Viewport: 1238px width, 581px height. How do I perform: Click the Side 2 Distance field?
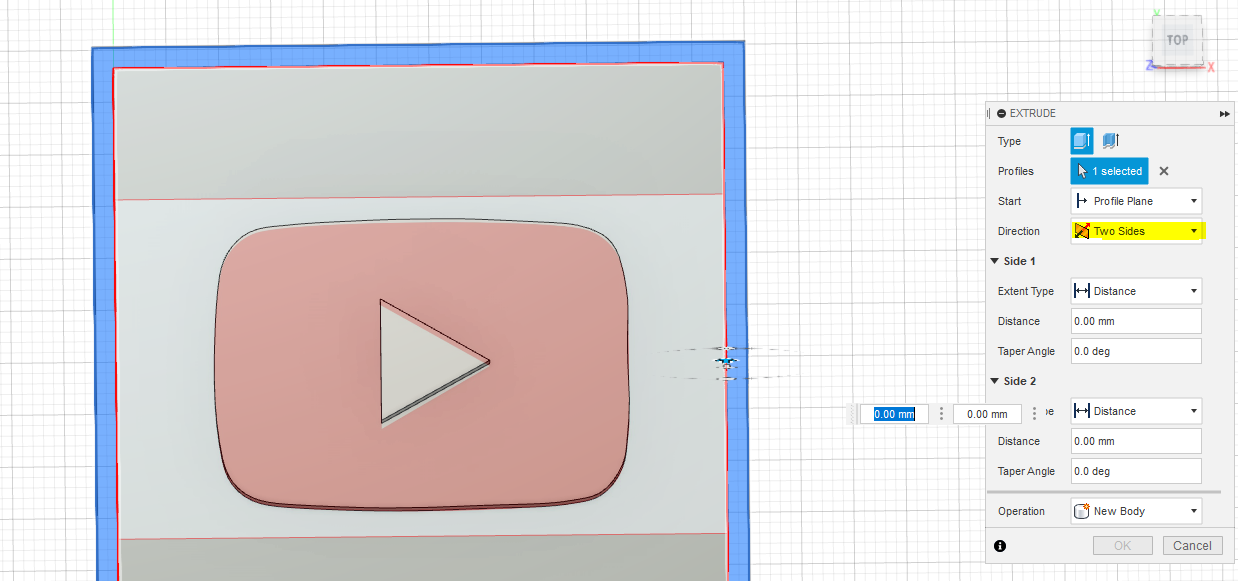[x=1136, y=441]
